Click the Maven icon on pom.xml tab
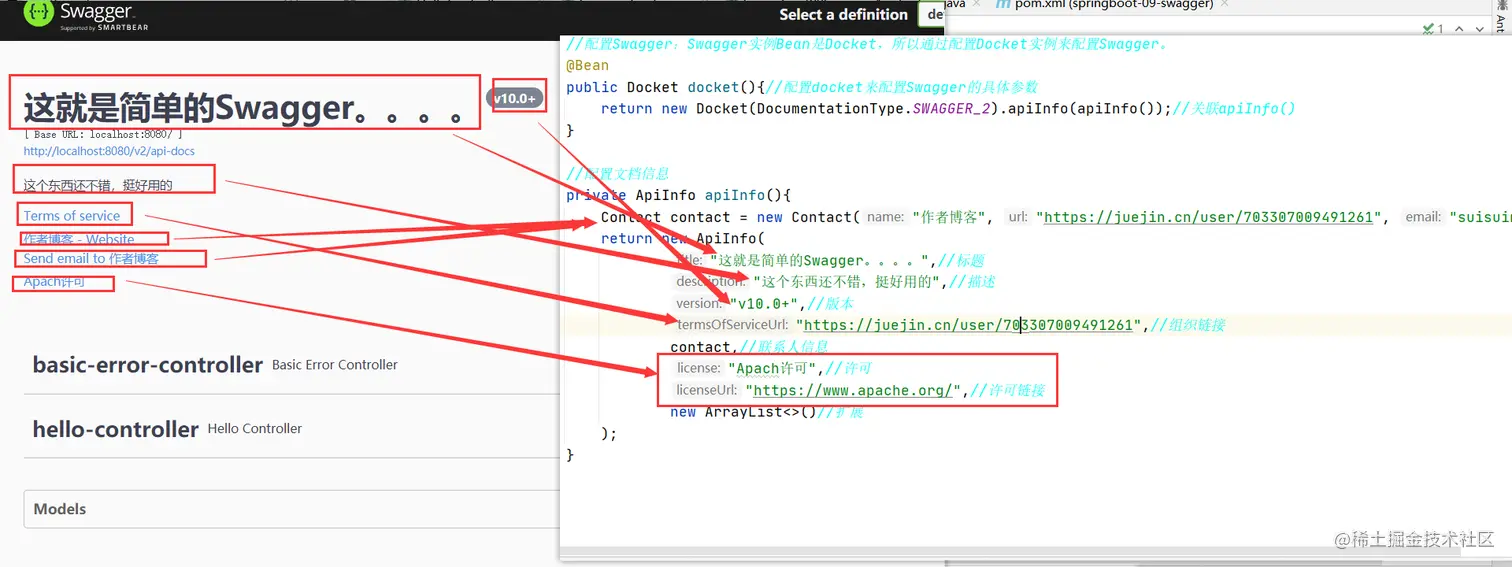Screen dimensions: 1512x567 click(x=1002, y=5)
